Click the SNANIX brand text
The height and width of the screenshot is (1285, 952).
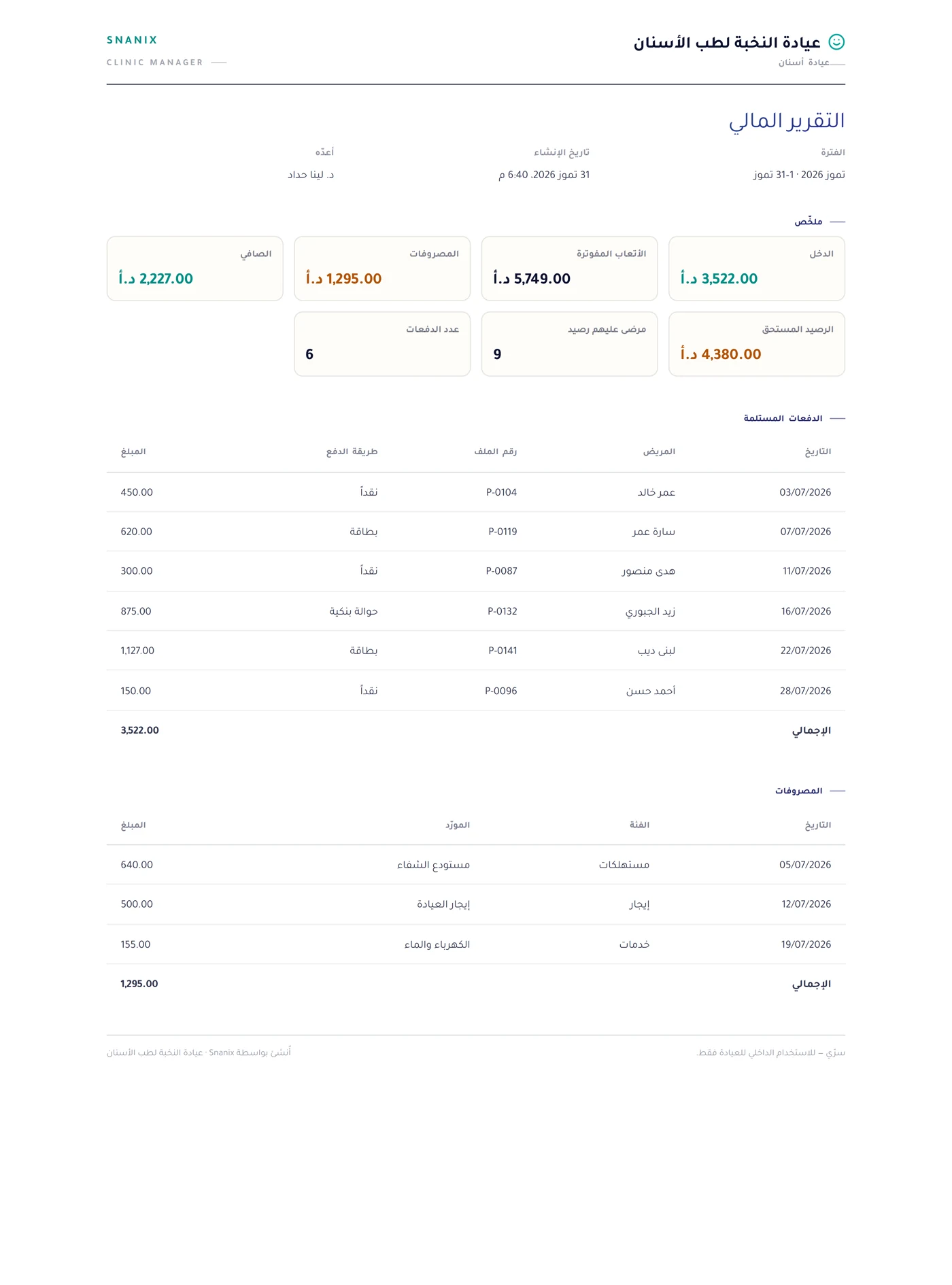tap(132, 40)
